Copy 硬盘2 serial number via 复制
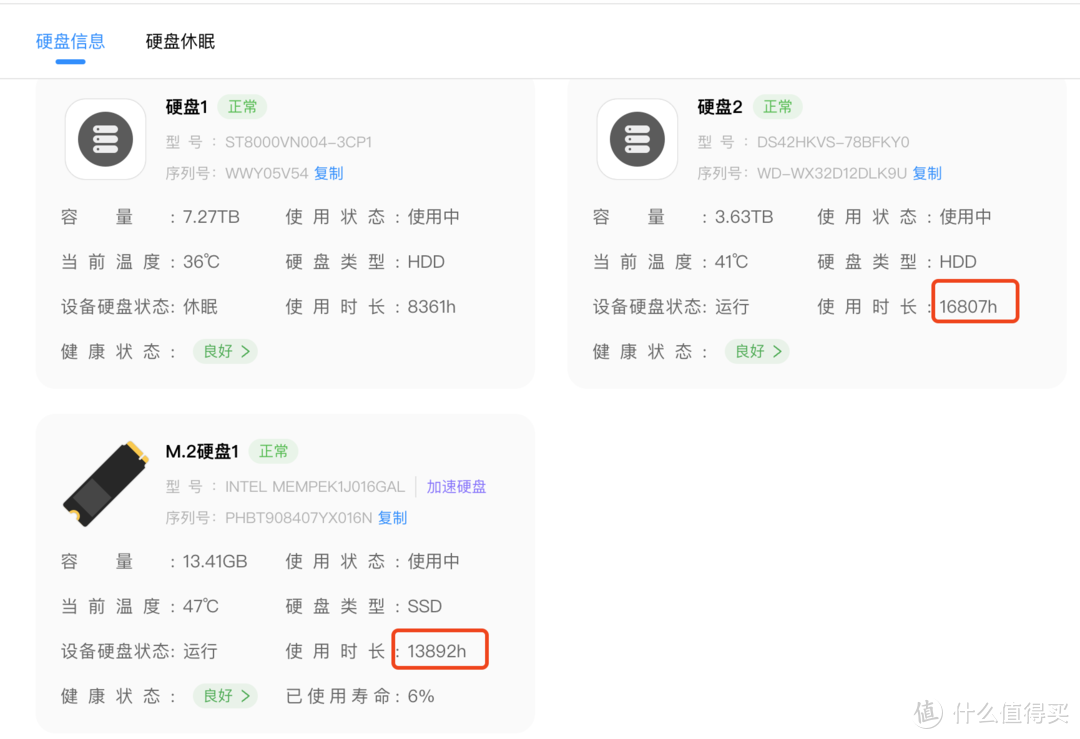 point(927,172)
